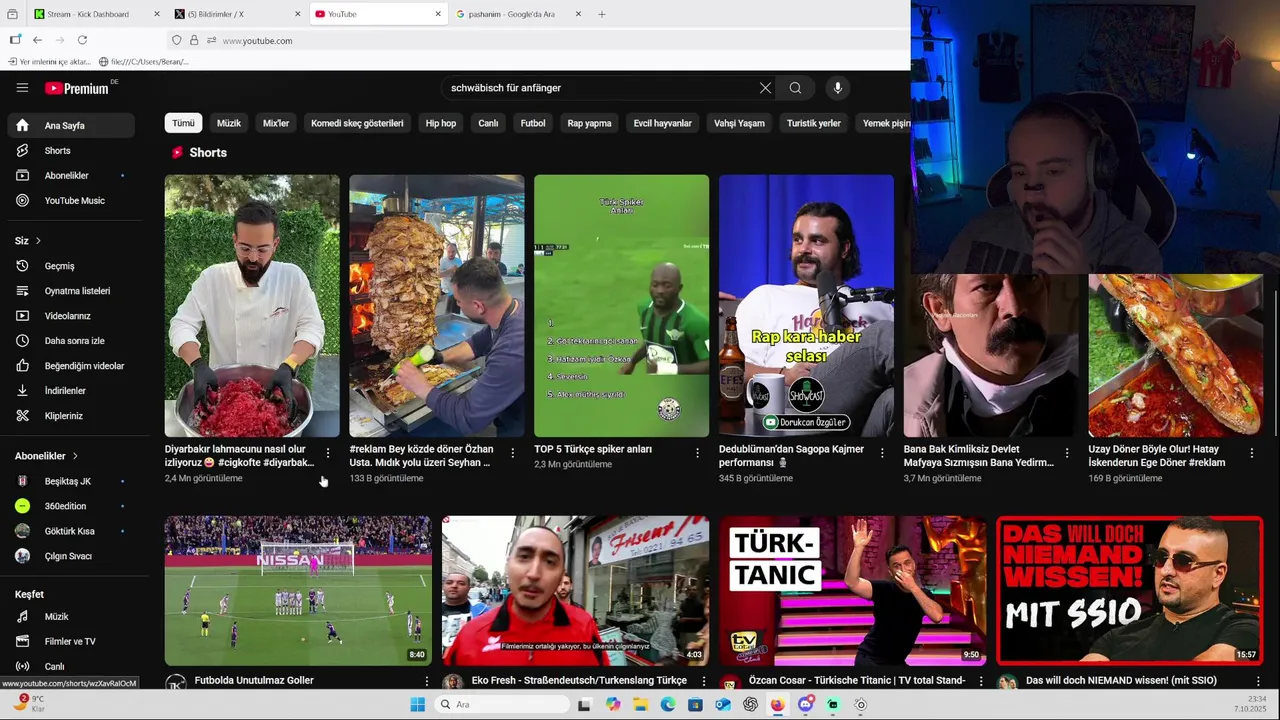Click the taskbar Ara search box
The width and height of the screenshot is (1280, 720).
point(503,705)
